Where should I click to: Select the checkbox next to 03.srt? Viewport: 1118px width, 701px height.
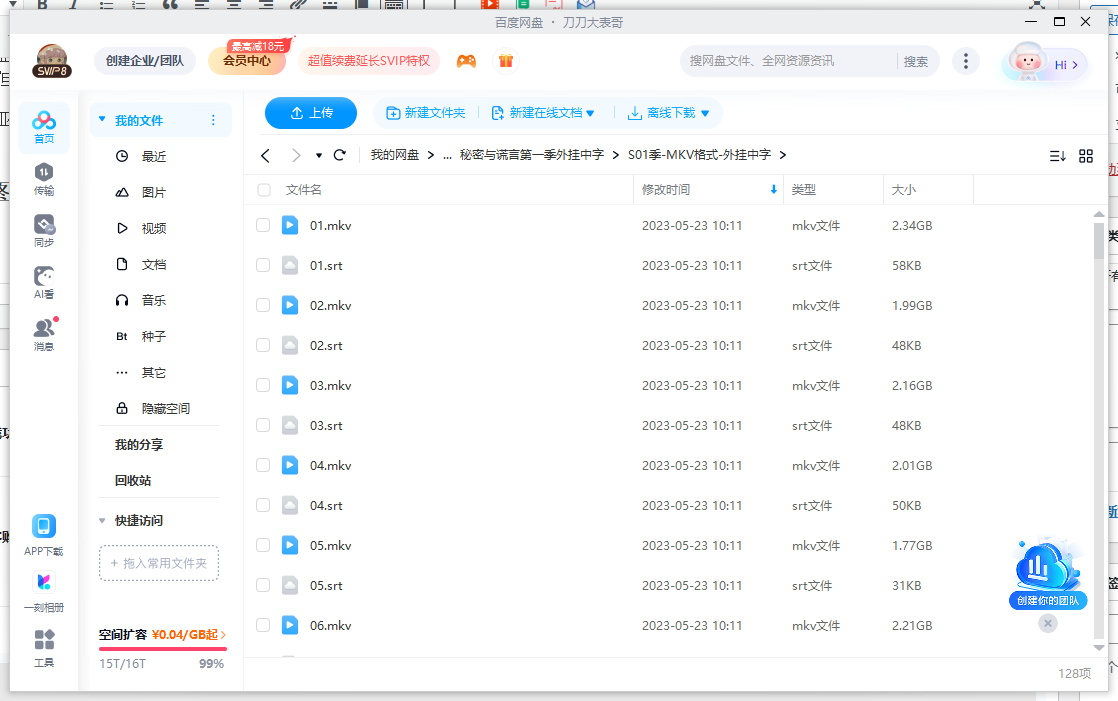click(263, 426)
